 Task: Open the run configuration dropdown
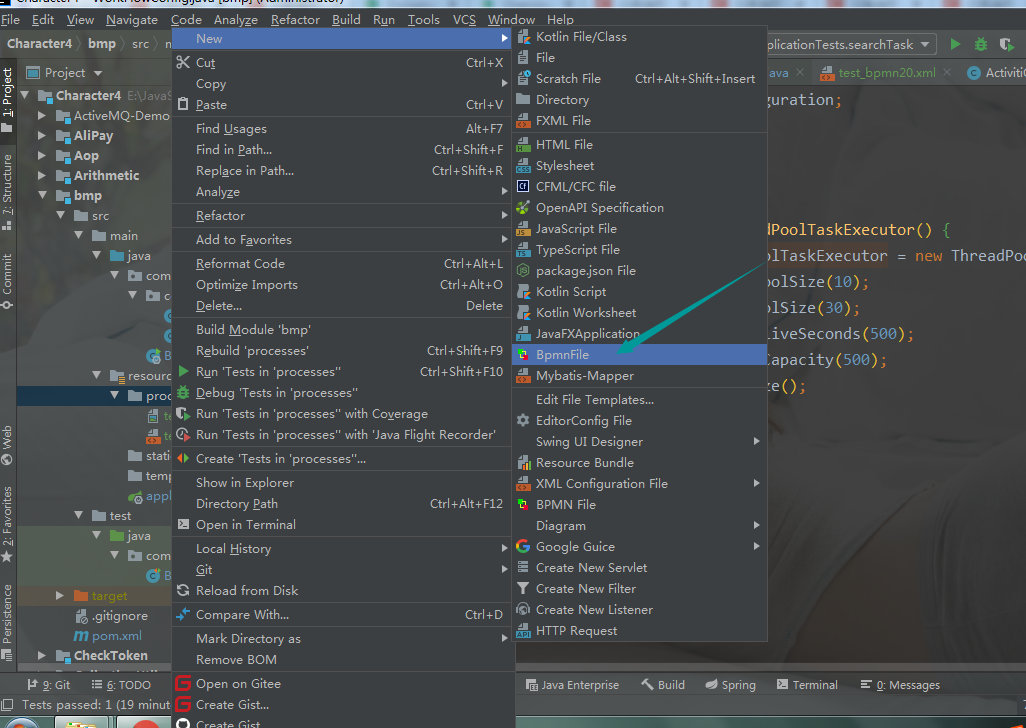click(925, 44)
